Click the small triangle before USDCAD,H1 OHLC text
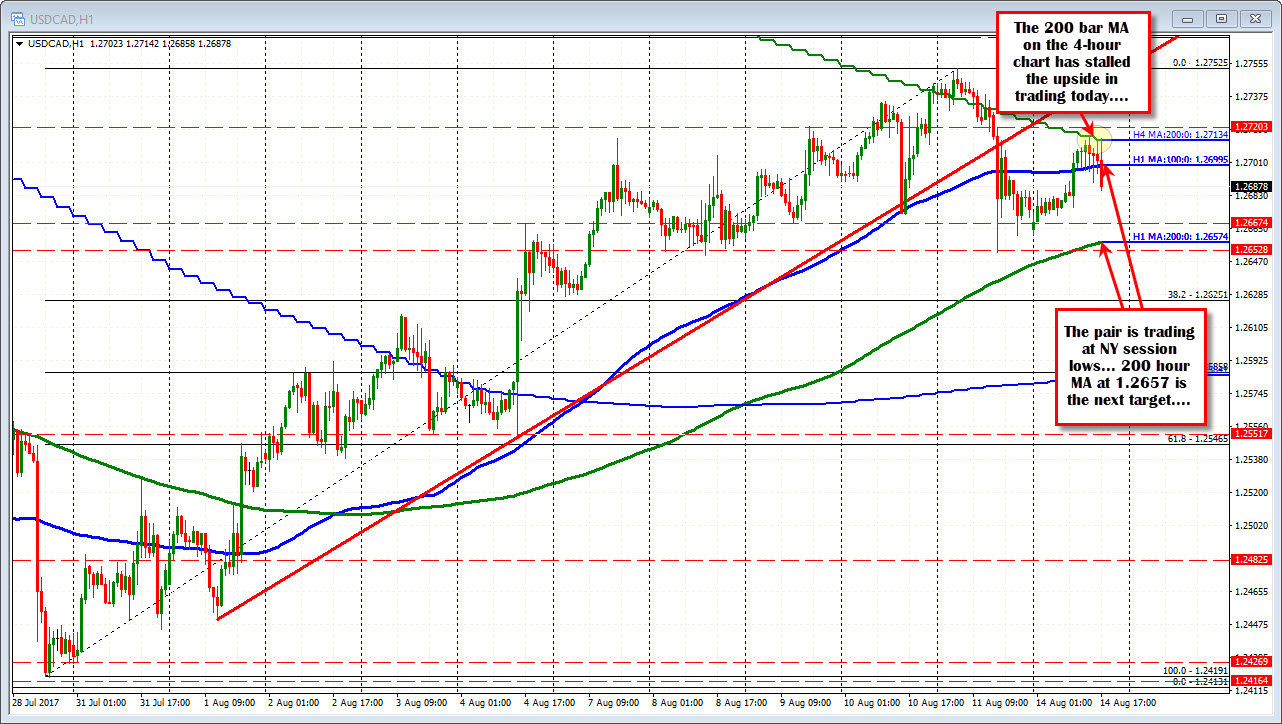 click(19, 44)
